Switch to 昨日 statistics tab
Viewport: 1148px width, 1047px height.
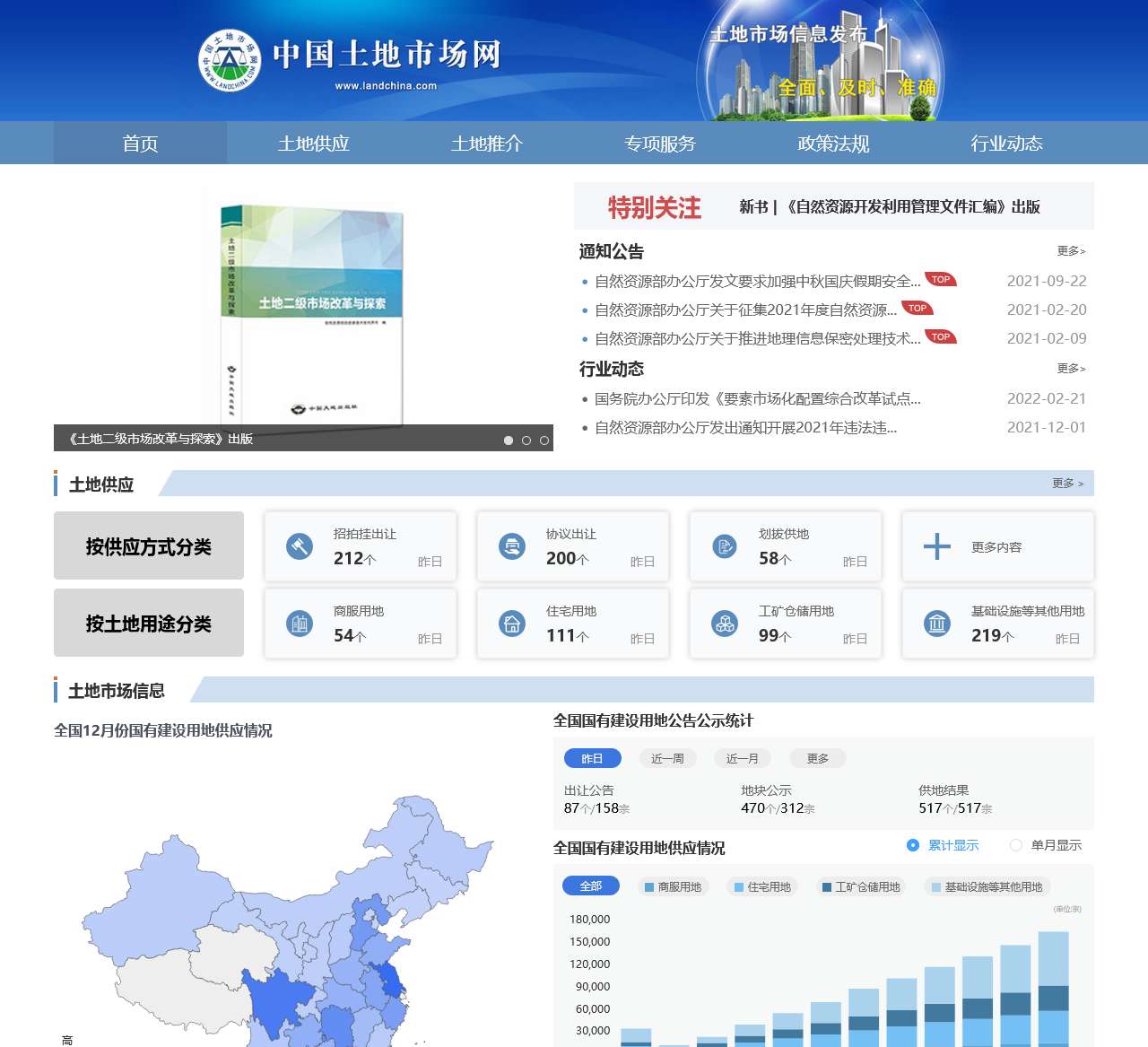coord(592,759)
